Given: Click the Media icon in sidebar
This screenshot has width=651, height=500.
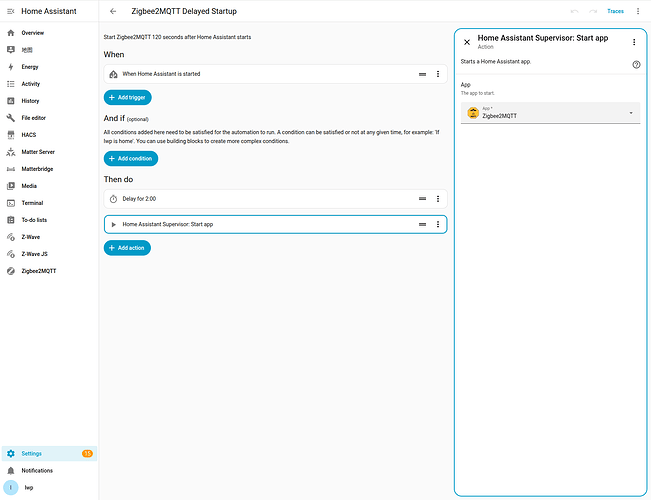Looking at the screenshot, I should [x=11, y=186].
